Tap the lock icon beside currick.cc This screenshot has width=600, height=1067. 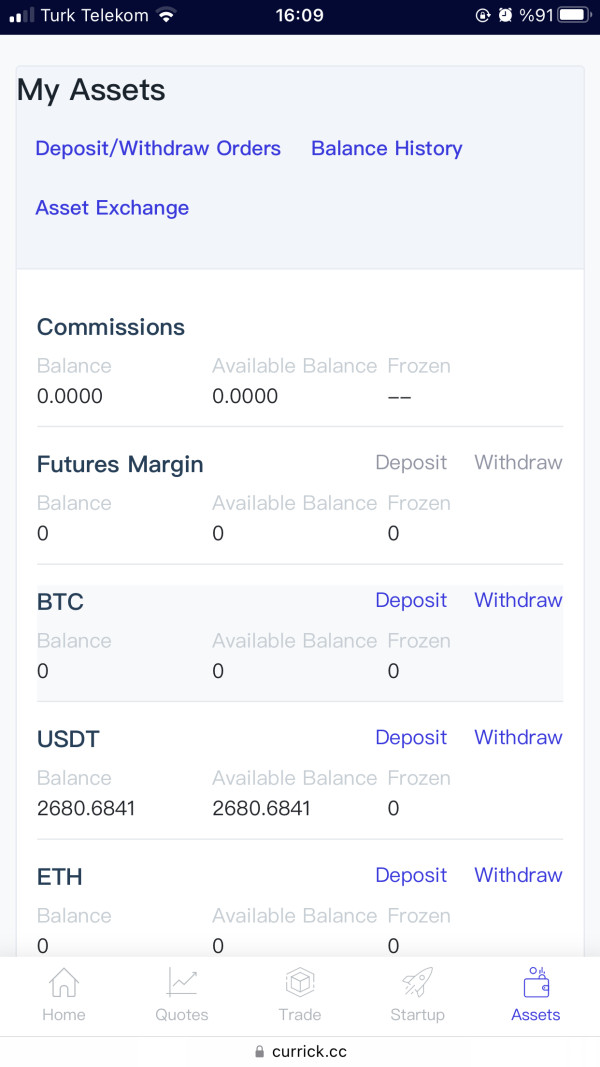click(259, 1052)
